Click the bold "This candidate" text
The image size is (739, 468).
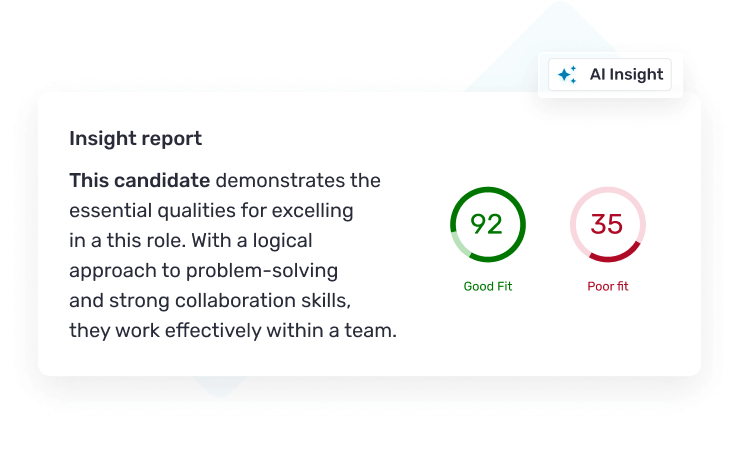tap(139, 181)
